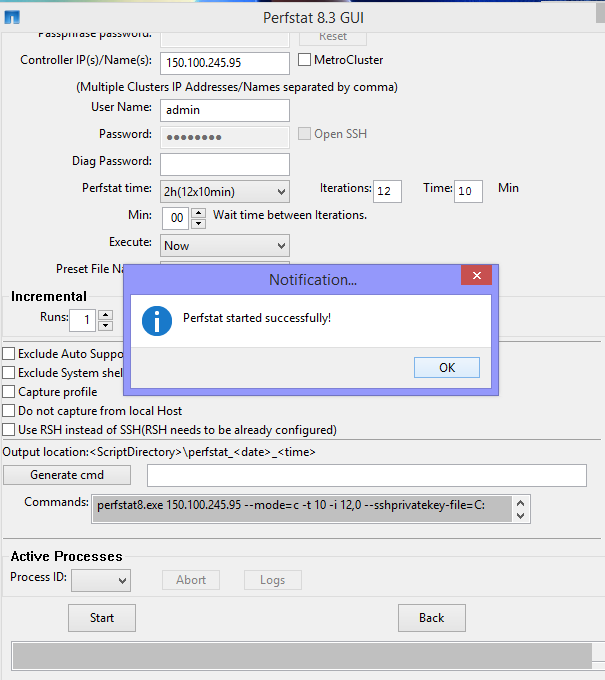Click the Generate cmd button

tap(67, 475)
